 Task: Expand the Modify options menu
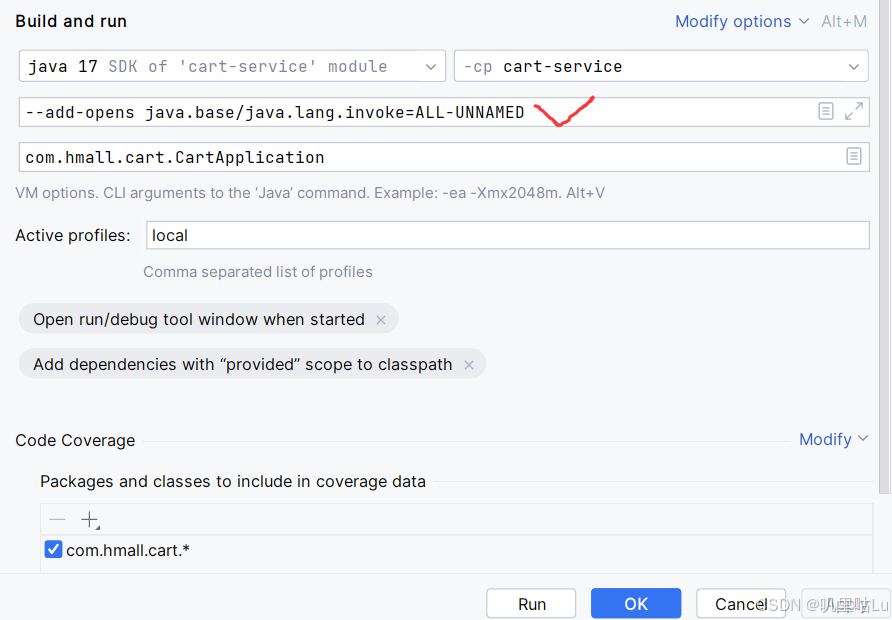click(803, 20)
